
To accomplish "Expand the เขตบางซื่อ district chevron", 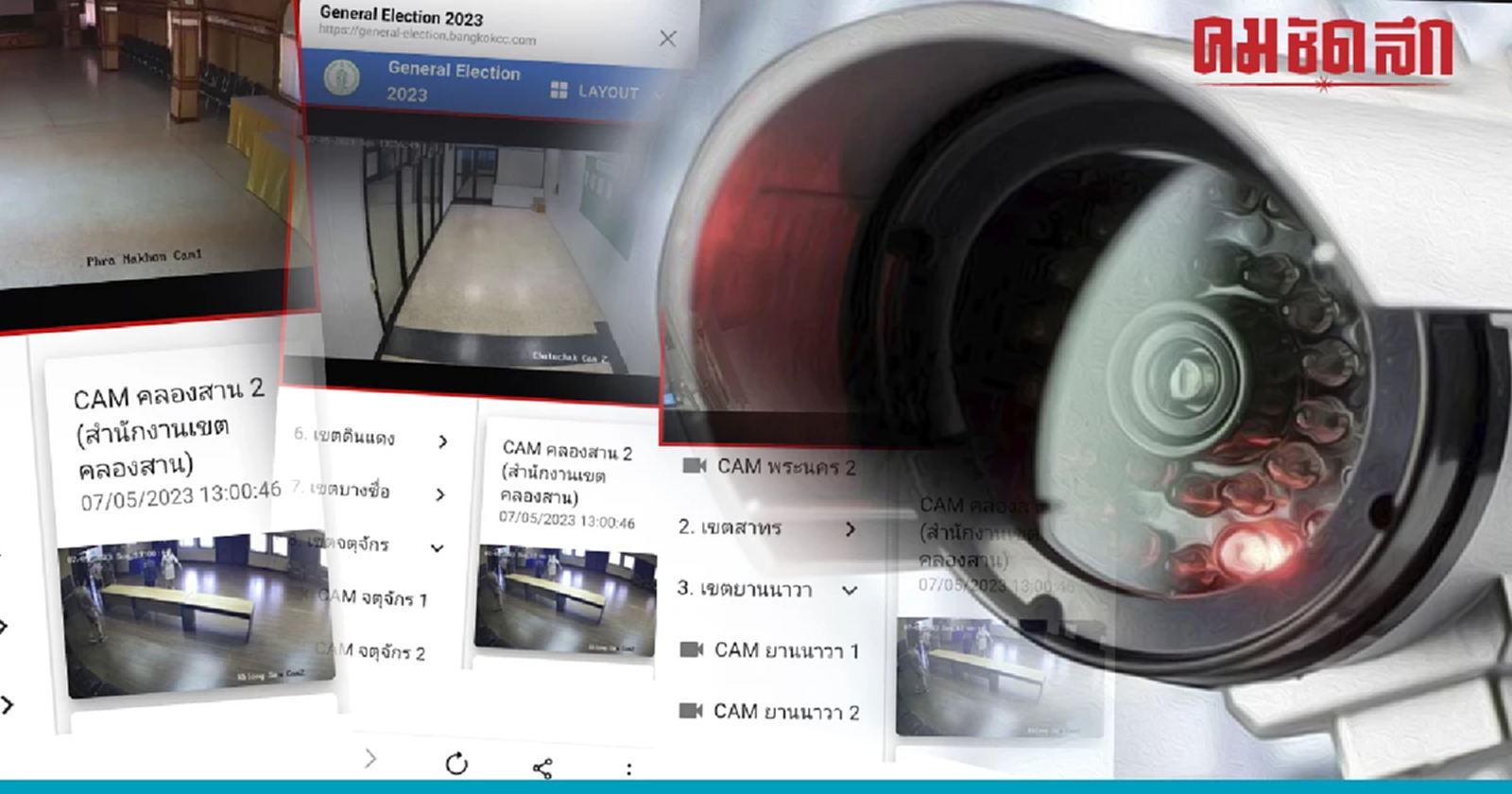I will coord(440,494).
